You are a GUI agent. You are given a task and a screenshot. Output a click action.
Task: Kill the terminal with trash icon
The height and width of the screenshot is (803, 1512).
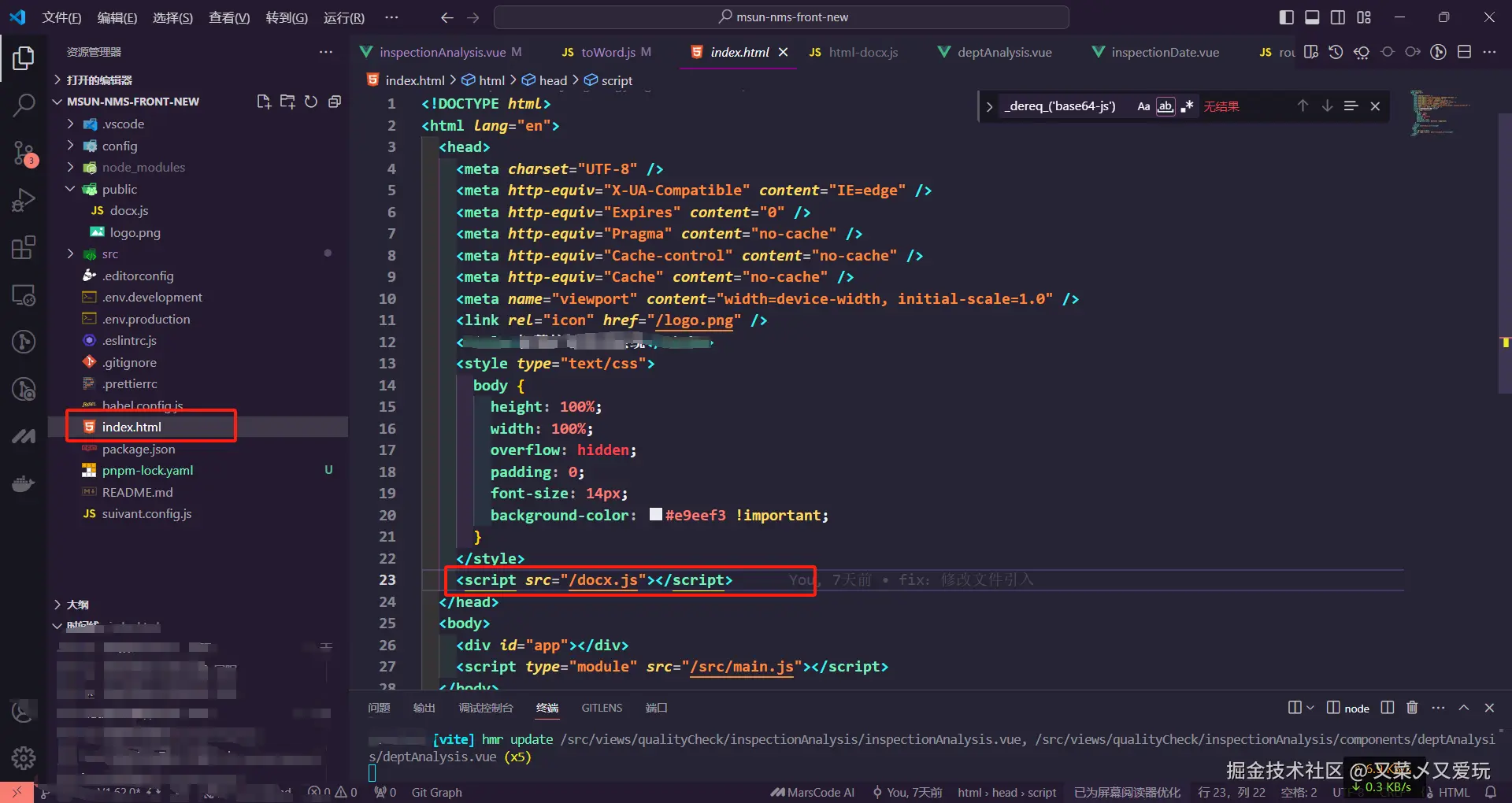(x=1412, y=708)
